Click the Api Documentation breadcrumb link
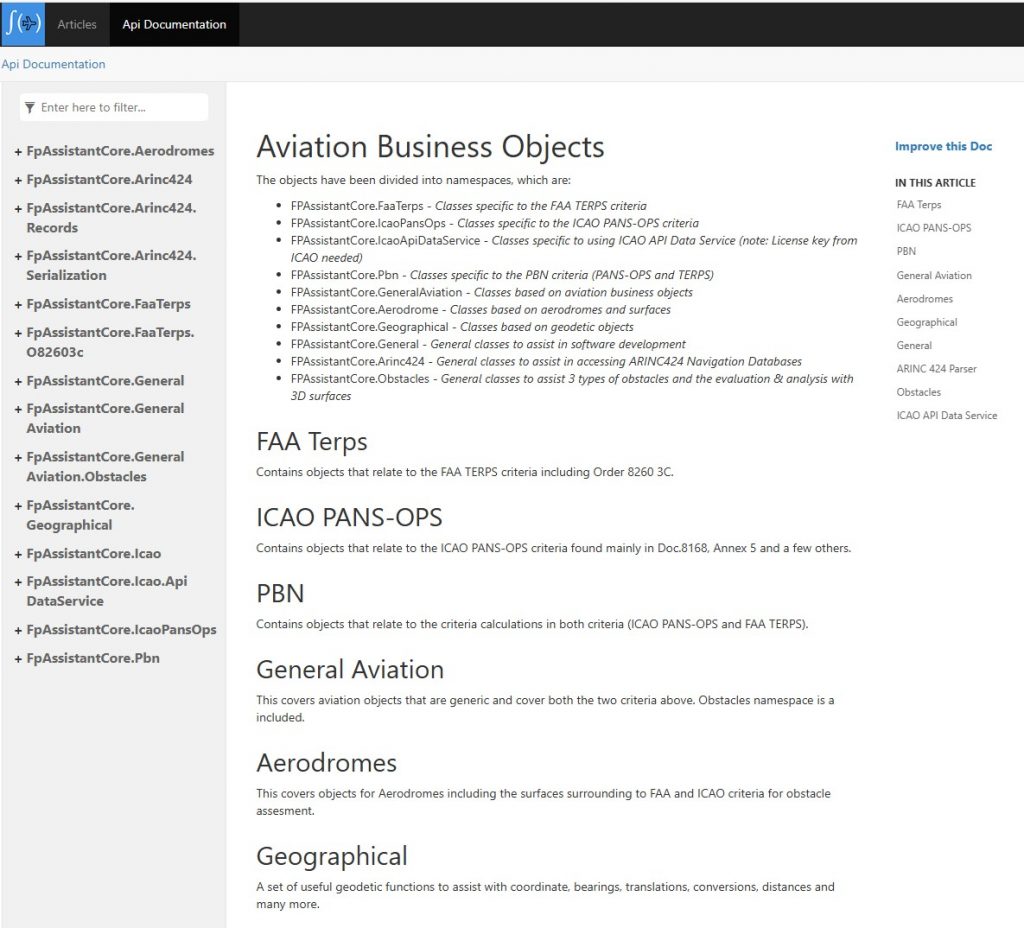The height and width of the screenshot is (928, 1024). pyautogui.click(x=53, y=64)
